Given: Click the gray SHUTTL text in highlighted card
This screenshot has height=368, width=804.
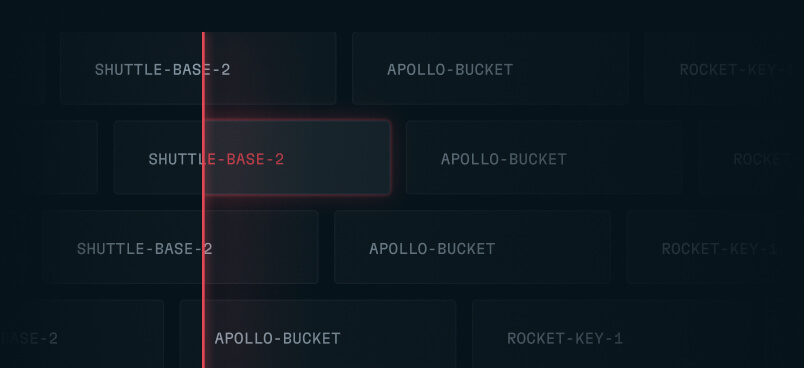Looking at the screenshot, I should pos(177,159).
